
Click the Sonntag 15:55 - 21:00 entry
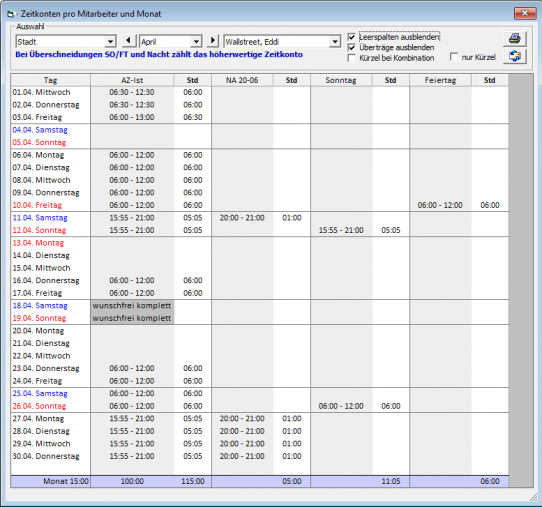(341, 230)
